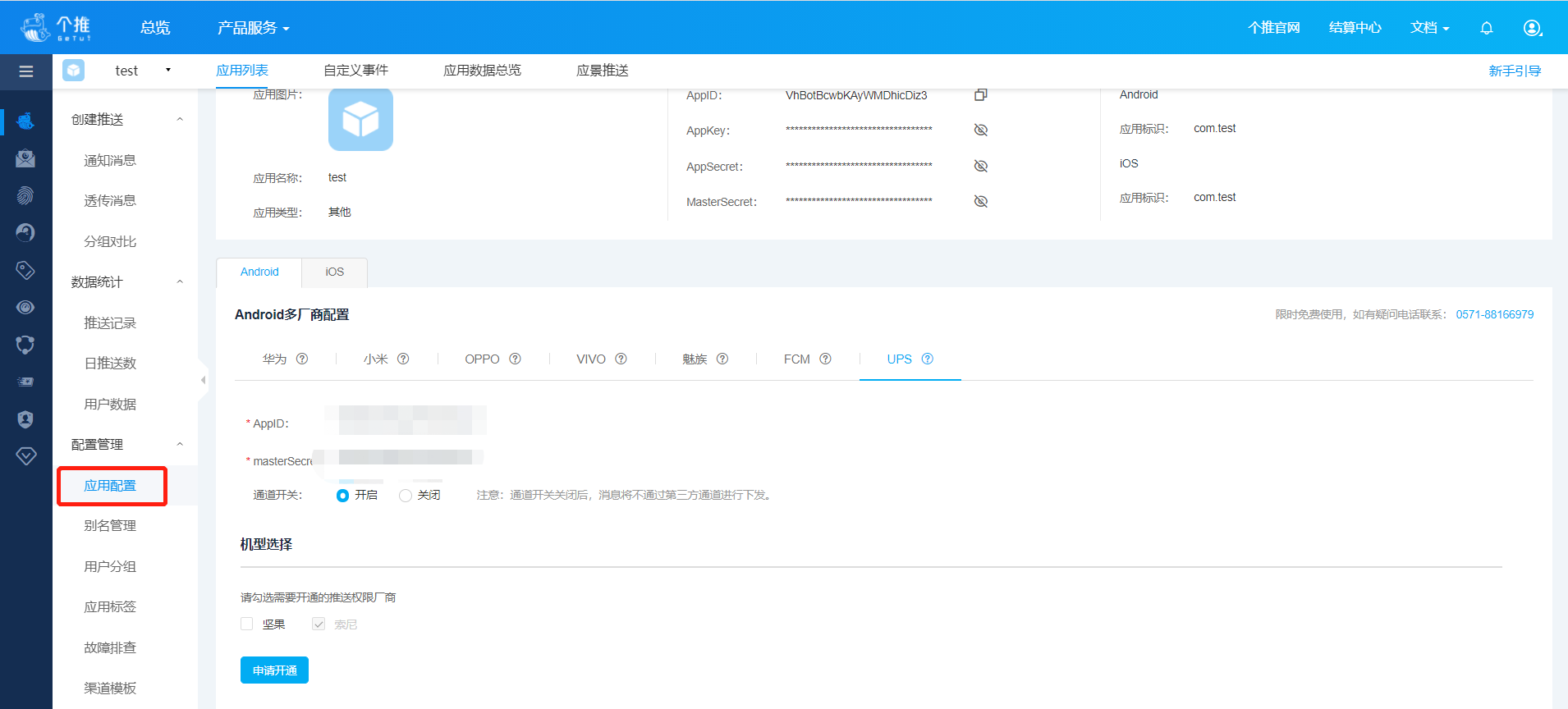Check the 坚果 vendor checkbox
1568x709 pixels.
coord(246,624)
